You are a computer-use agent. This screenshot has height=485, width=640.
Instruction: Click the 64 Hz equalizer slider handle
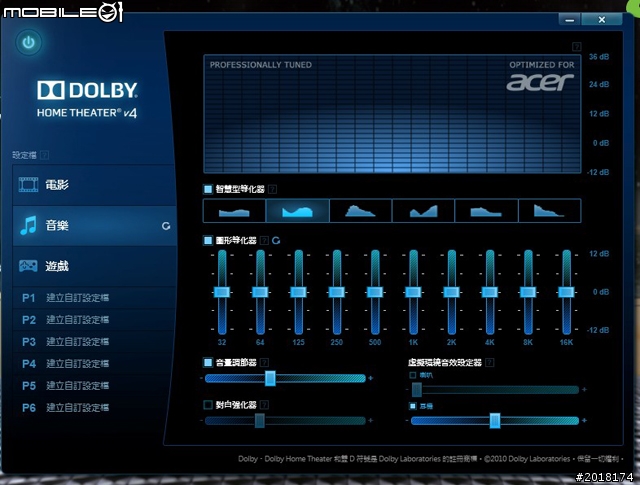(x=260, y=292)
